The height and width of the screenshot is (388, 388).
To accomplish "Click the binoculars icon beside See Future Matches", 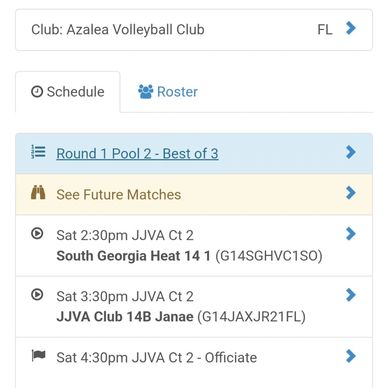I will click(38, 192).
